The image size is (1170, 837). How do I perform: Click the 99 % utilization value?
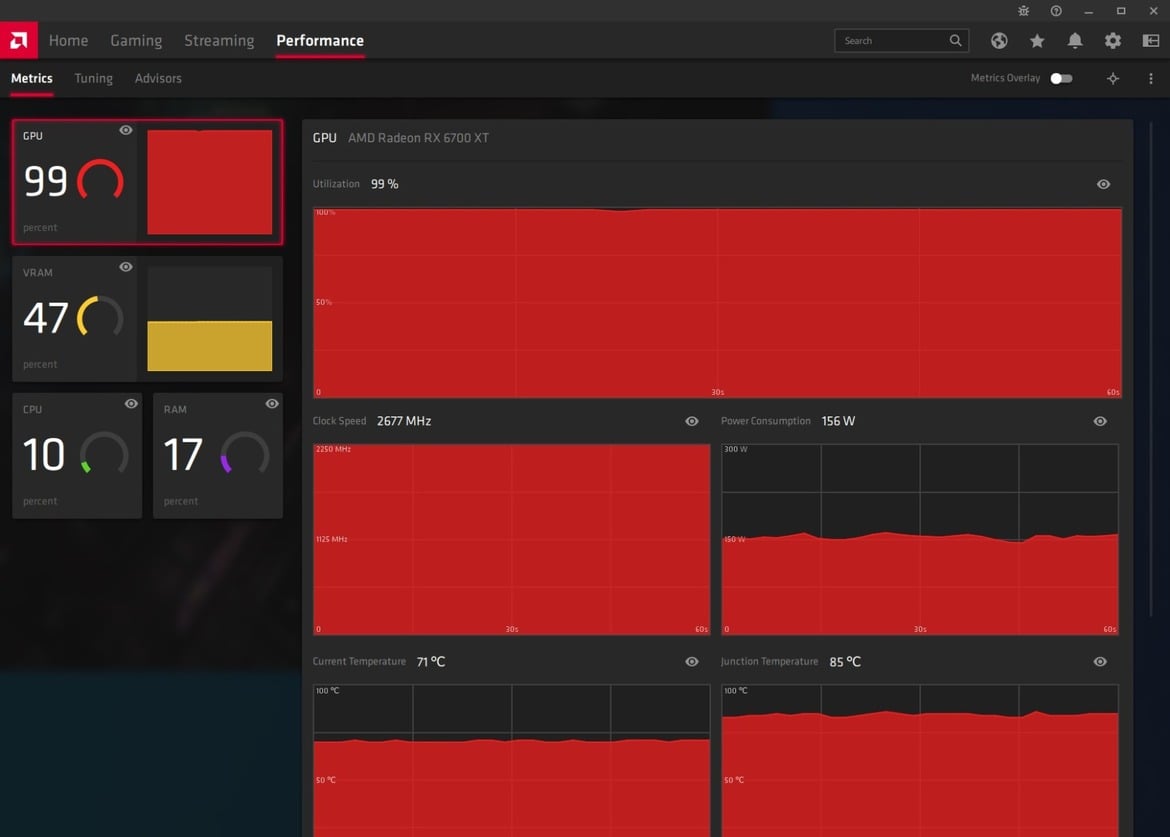coord(384,184)
